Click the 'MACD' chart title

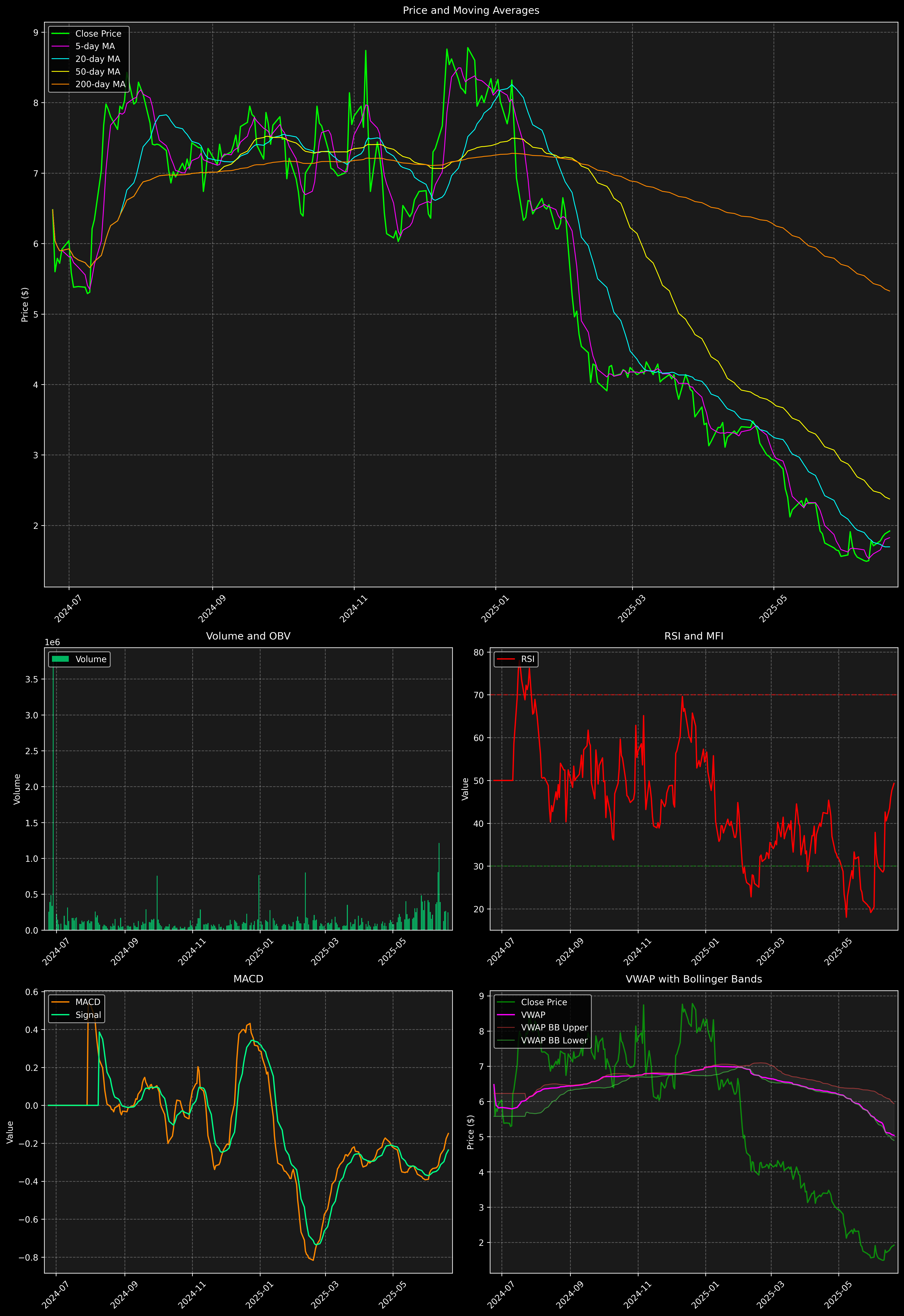tap(248, 979)
